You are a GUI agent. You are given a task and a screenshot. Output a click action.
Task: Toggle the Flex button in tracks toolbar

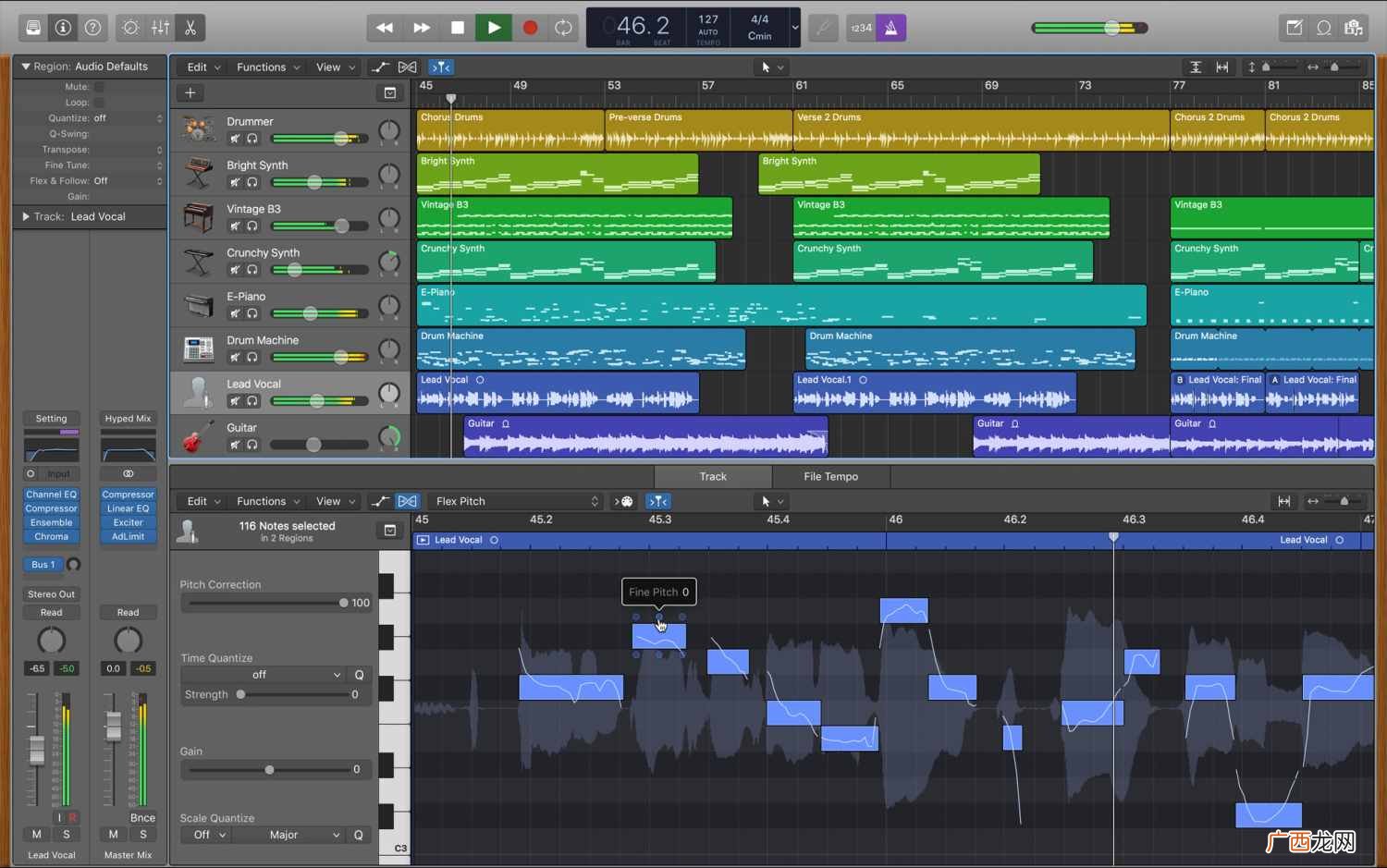[x=407, y=67]
